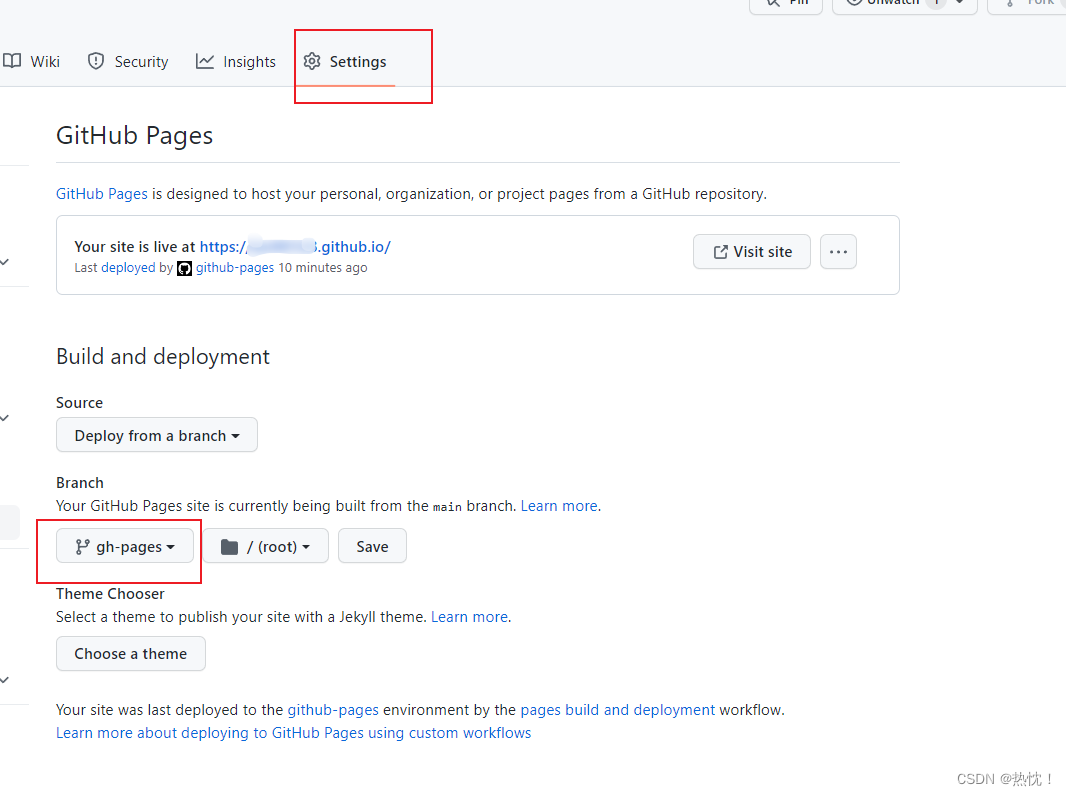Viewport: 1066px width, 796px height.
Task: Click the 'Theme Chooser' label text
Action: 110,593
